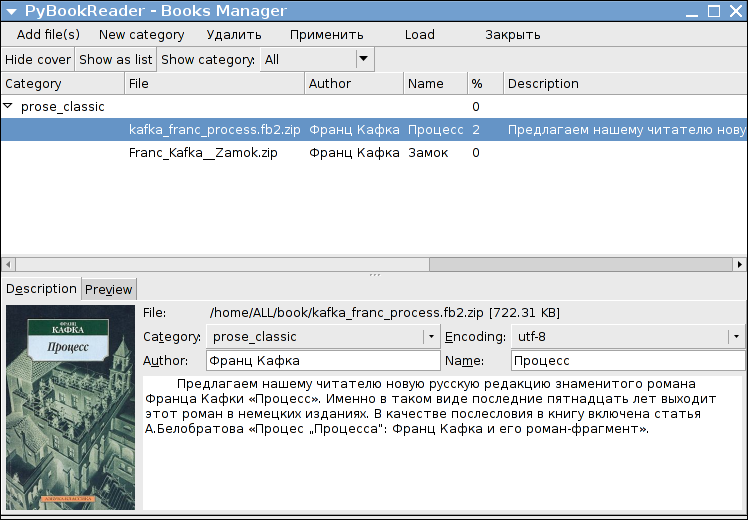
Task: Sort by the Description column header
Action: (x=625, y=83)
